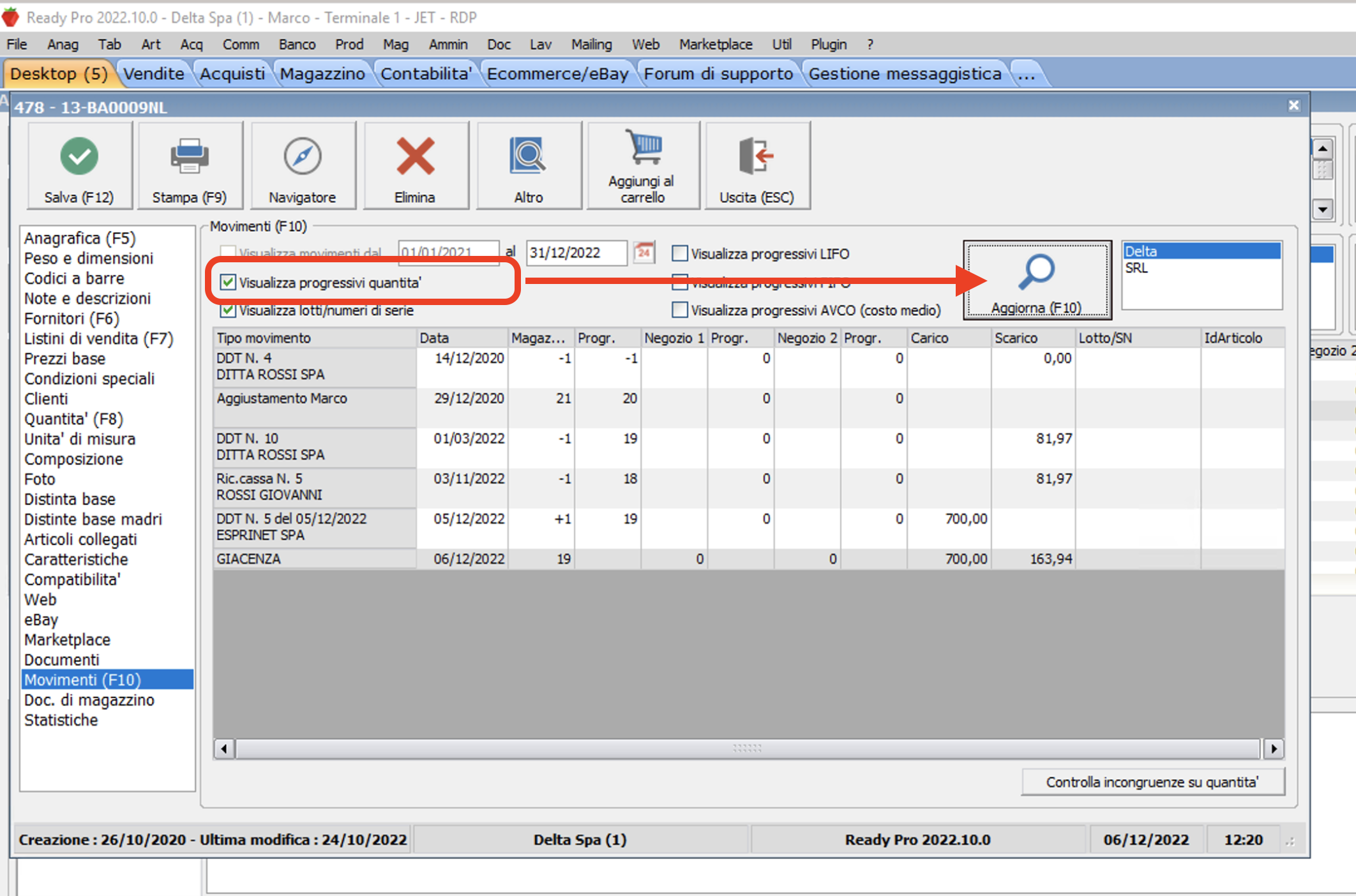Toggle Visualizza movimenti dal checkbox

228,252
